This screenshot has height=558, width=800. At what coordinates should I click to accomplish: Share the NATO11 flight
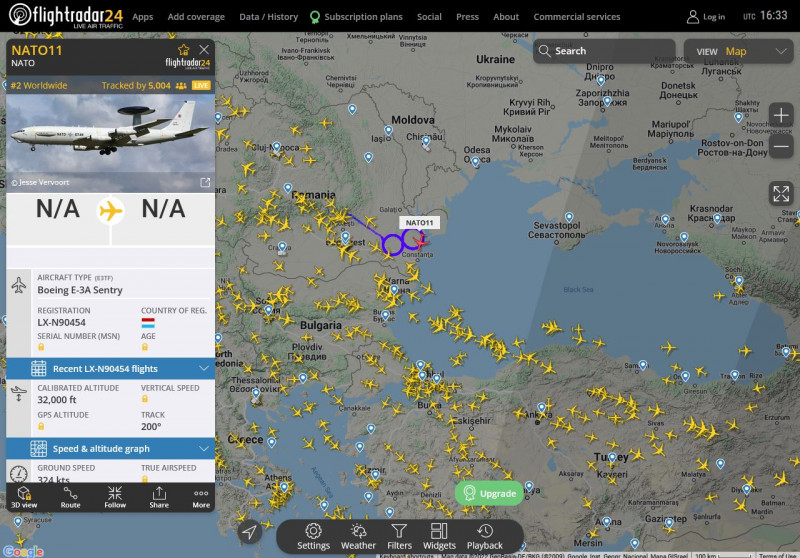[x=159, y=497]
